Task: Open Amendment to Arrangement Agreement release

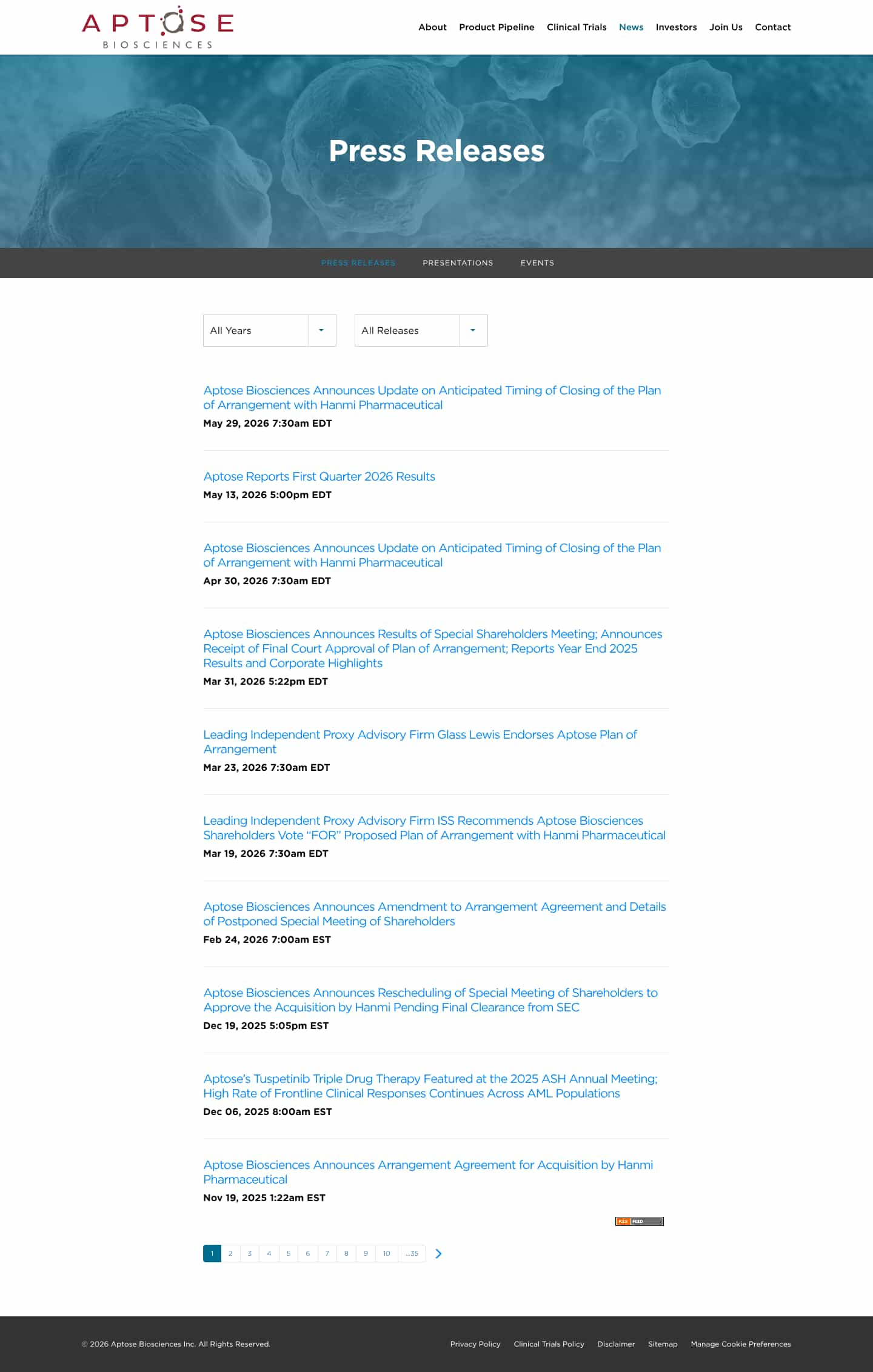Action: 435,914
